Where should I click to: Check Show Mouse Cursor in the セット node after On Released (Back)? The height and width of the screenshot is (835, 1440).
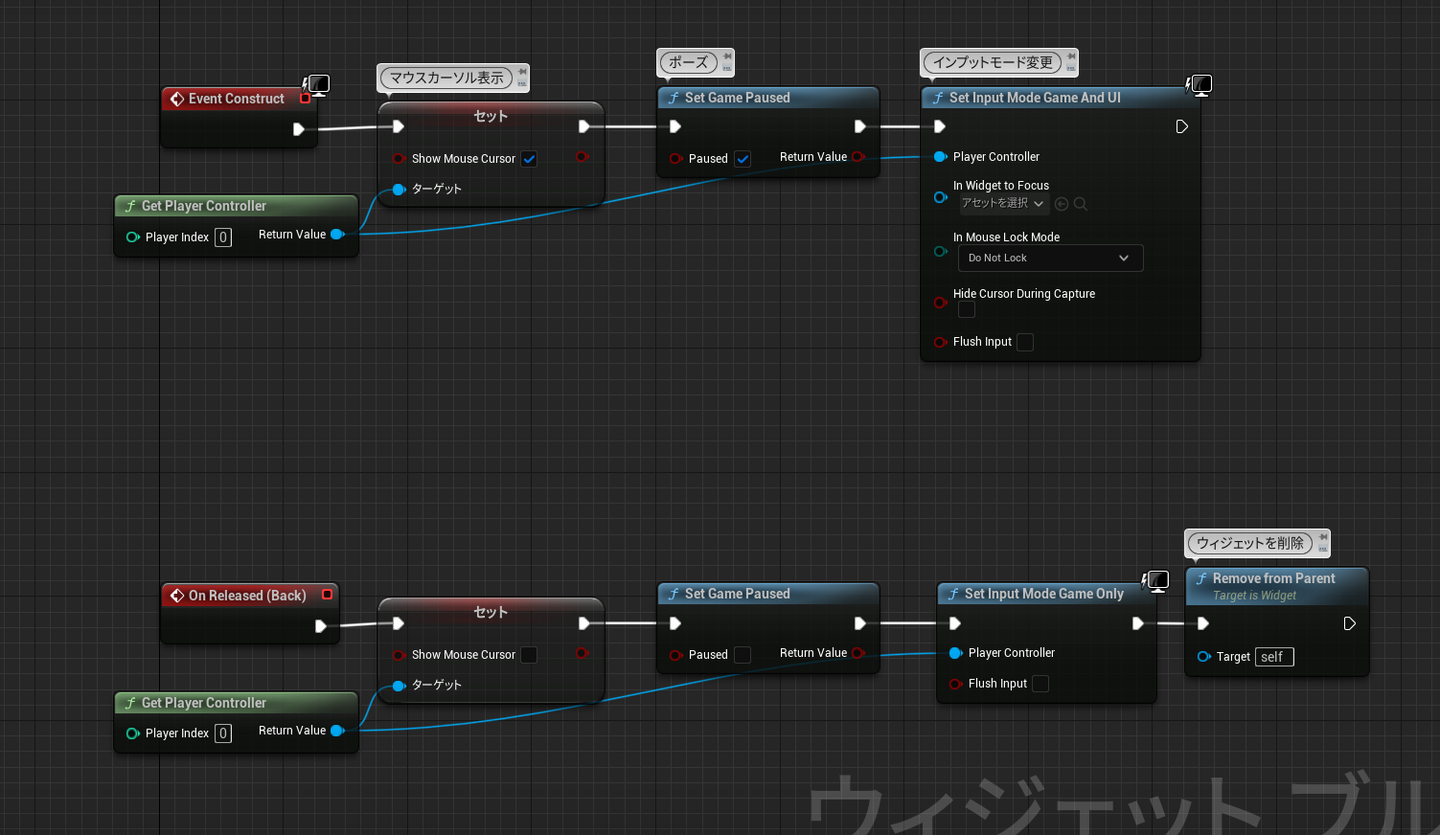point(529,655)
